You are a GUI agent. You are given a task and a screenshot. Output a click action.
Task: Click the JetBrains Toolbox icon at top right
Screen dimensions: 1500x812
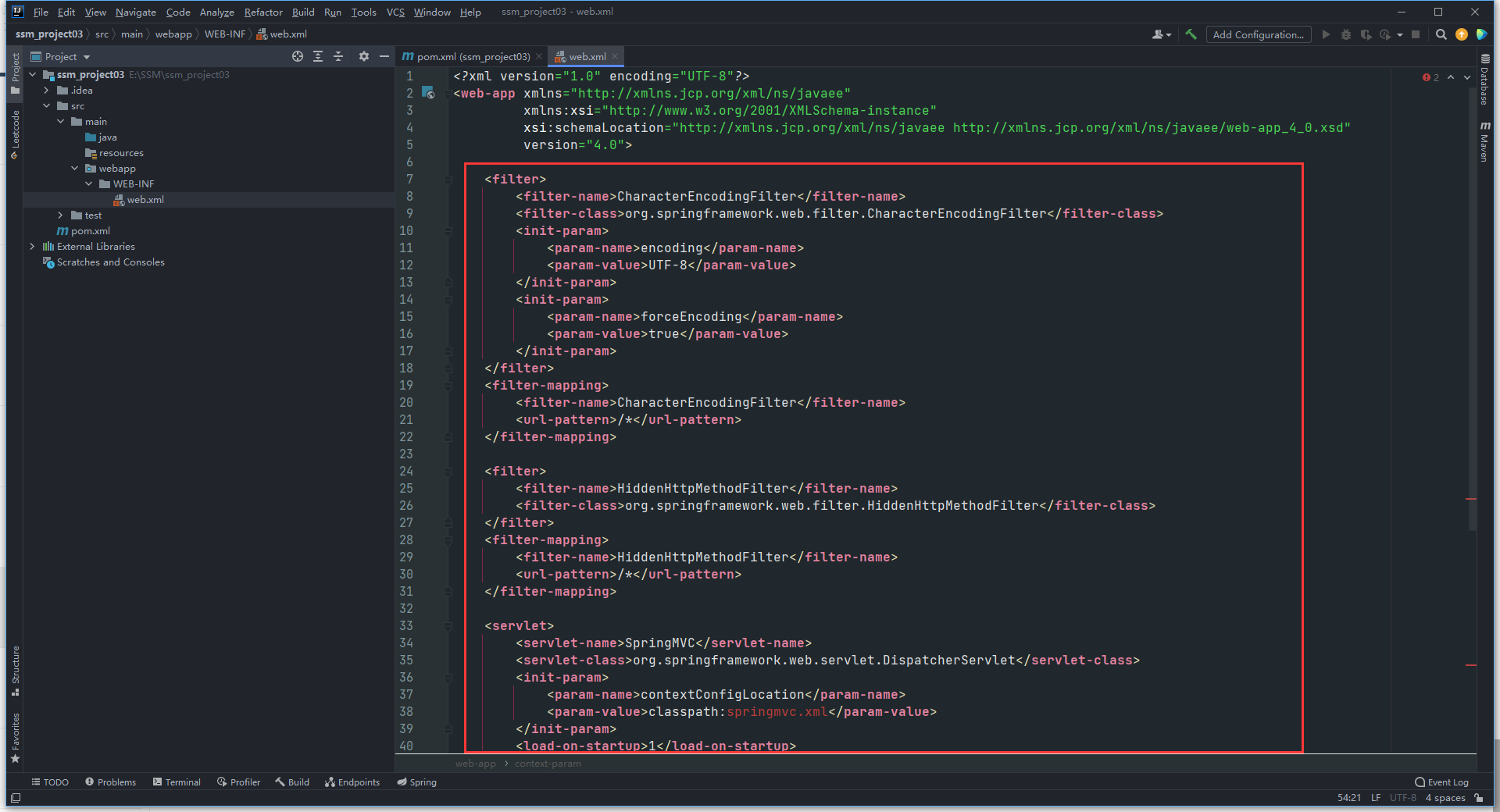click(x=1481, y=34)
